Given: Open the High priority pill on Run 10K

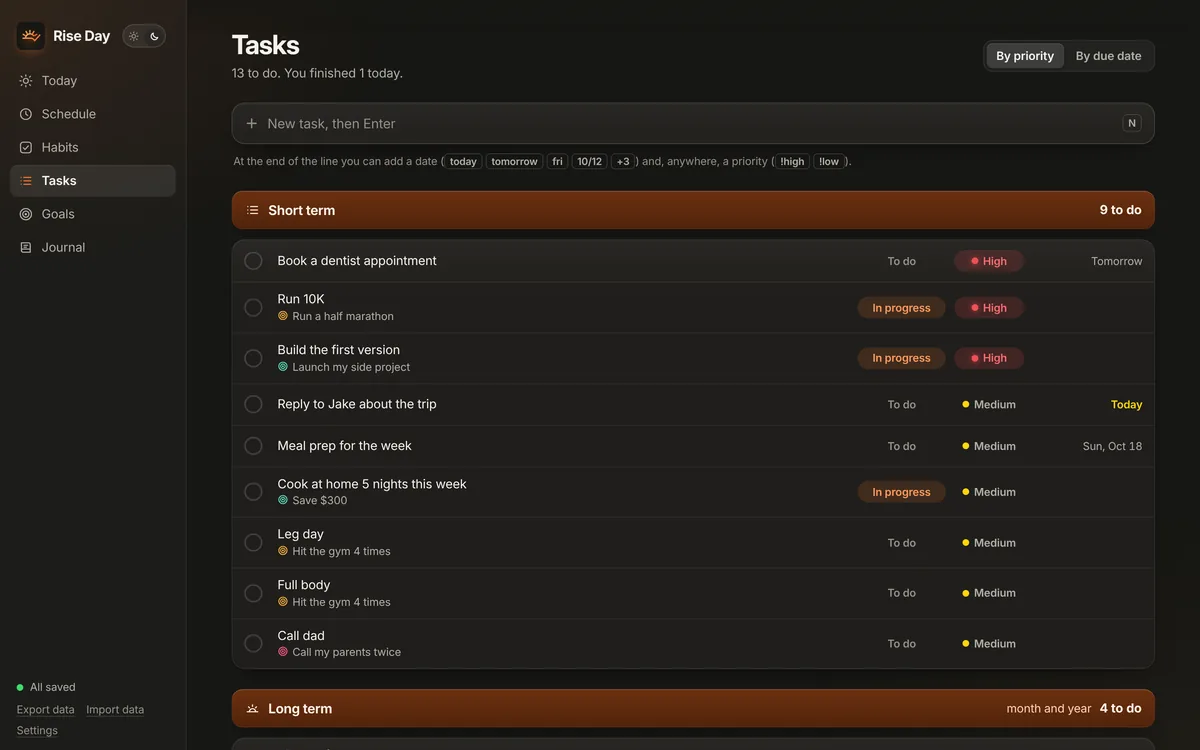Looking at the screenshot, I should [988, 308].
